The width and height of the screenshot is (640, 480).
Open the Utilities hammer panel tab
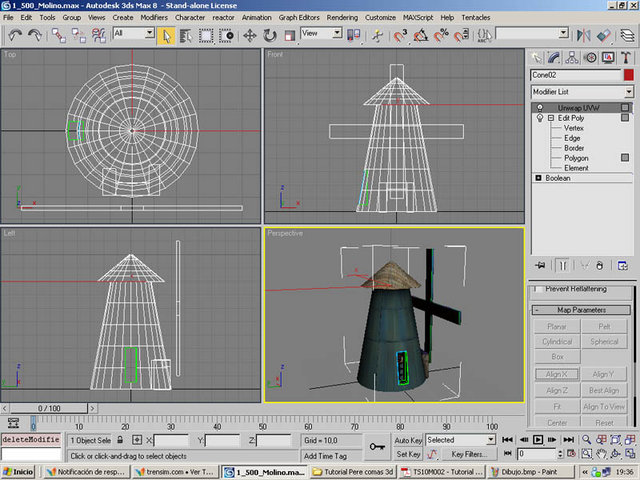click(627, 57)
